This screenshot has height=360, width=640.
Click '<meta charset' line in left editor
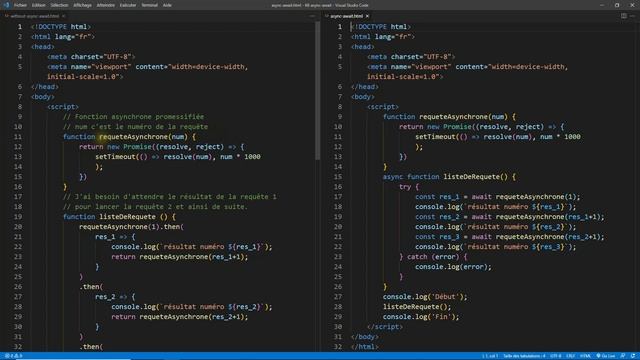coord(91,57)
